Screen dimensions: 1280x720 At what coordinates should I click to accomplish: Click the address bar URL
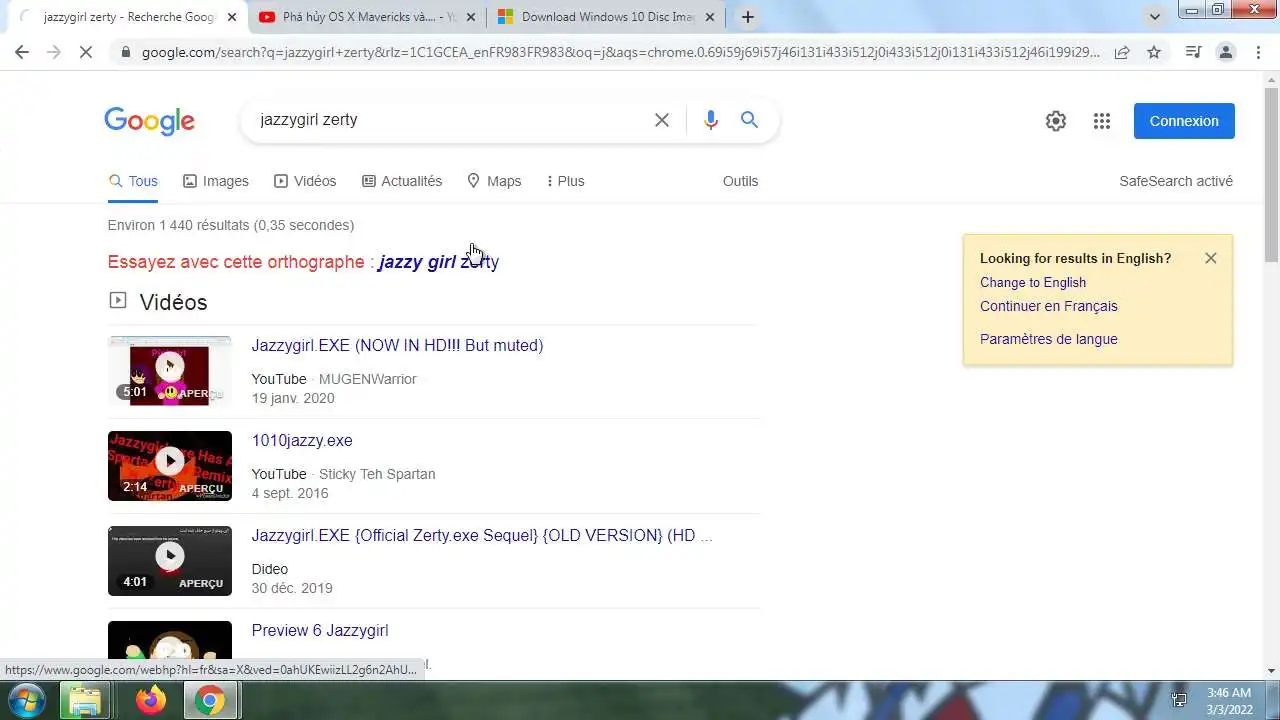tap(620, 52)
